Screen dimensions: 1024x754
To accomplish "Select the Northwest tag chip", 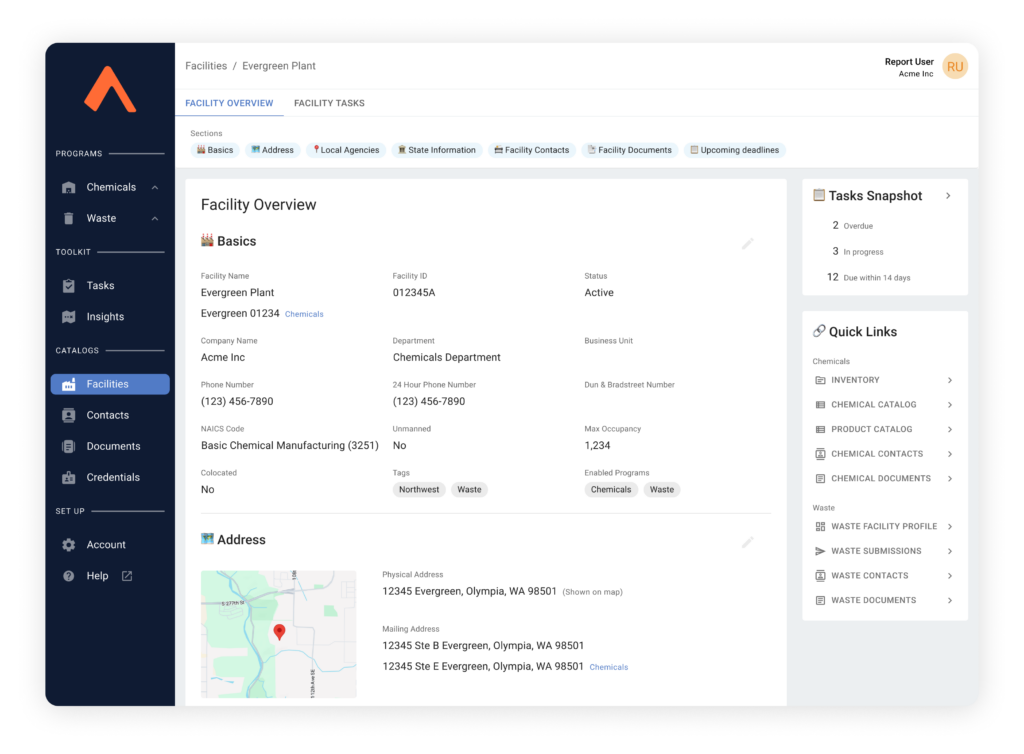I will 419,490.
